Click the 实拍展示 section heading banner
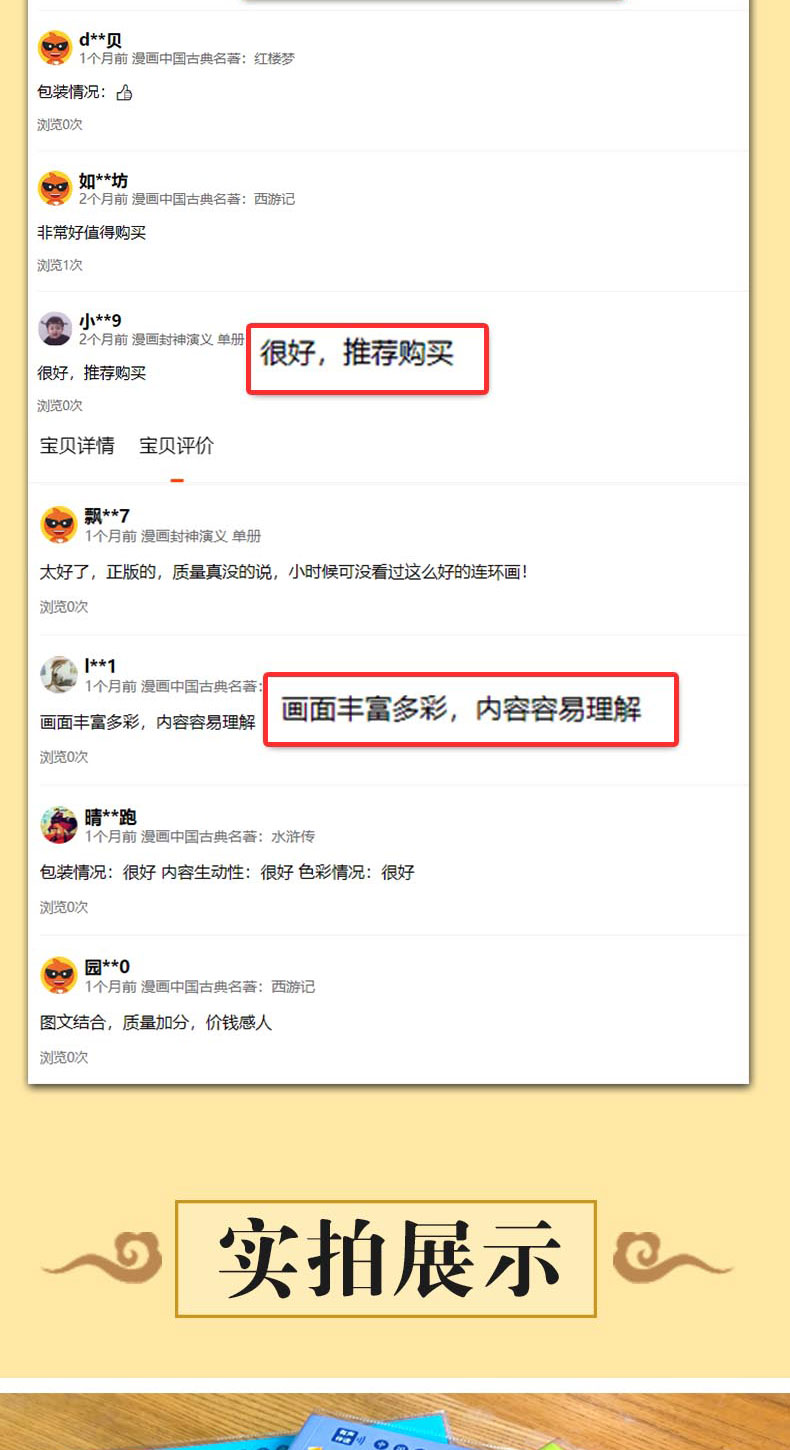This screenshot has height=1450, width=790. 386,1258
